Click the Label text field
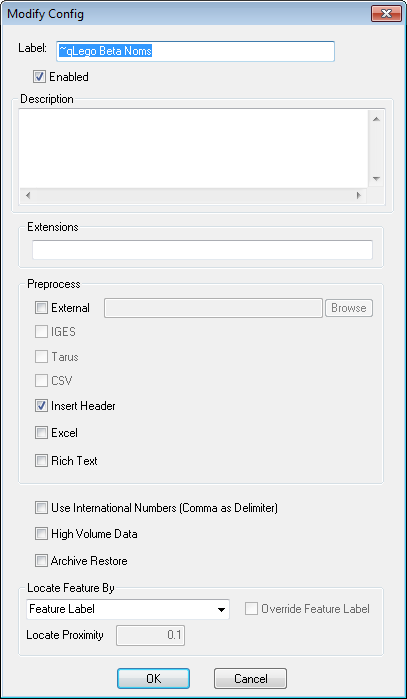407x699 pixels. 195,51
